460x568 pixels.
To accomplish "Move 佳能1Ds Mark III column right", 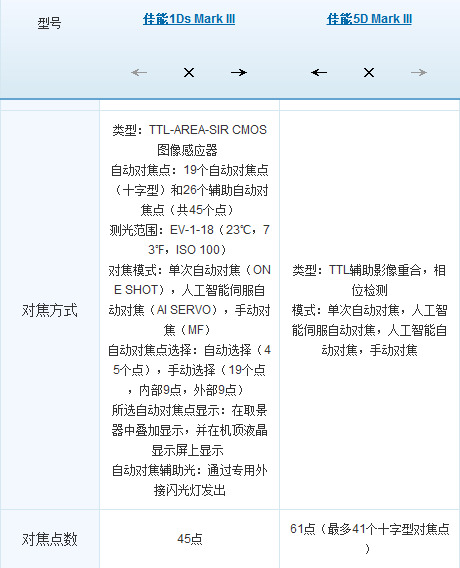I will (x=239, y=72).
